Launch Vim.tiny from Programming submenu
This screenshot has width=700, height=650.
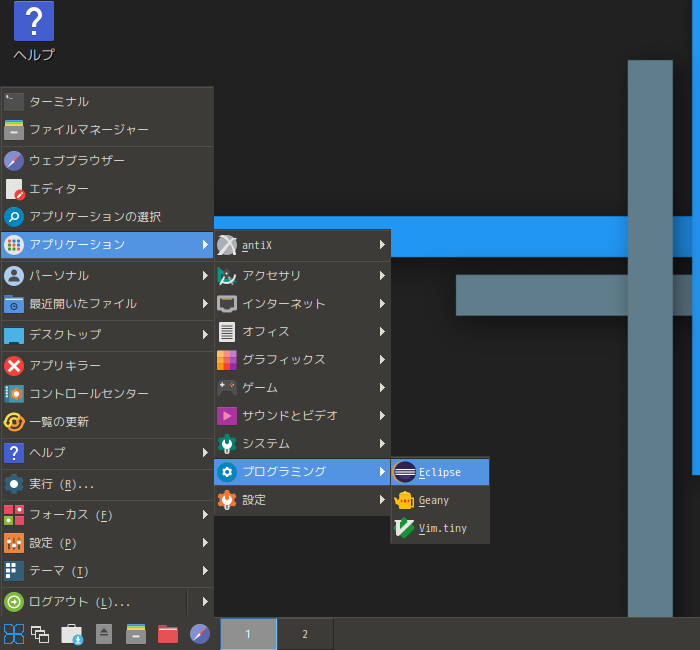click(440, 529)
